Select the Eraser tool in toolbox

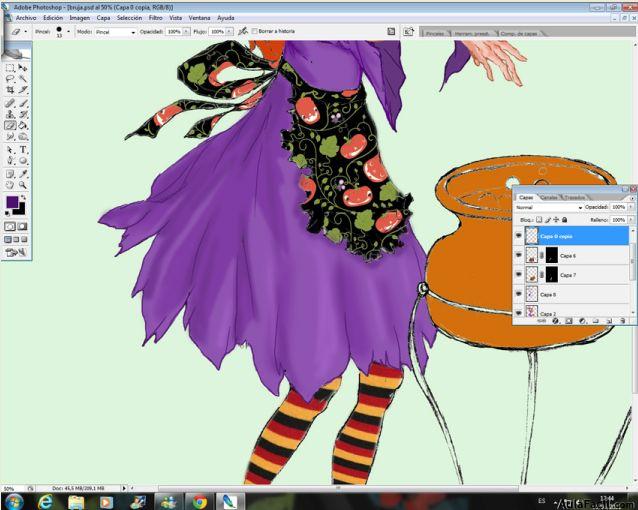(x=10, y=125)
